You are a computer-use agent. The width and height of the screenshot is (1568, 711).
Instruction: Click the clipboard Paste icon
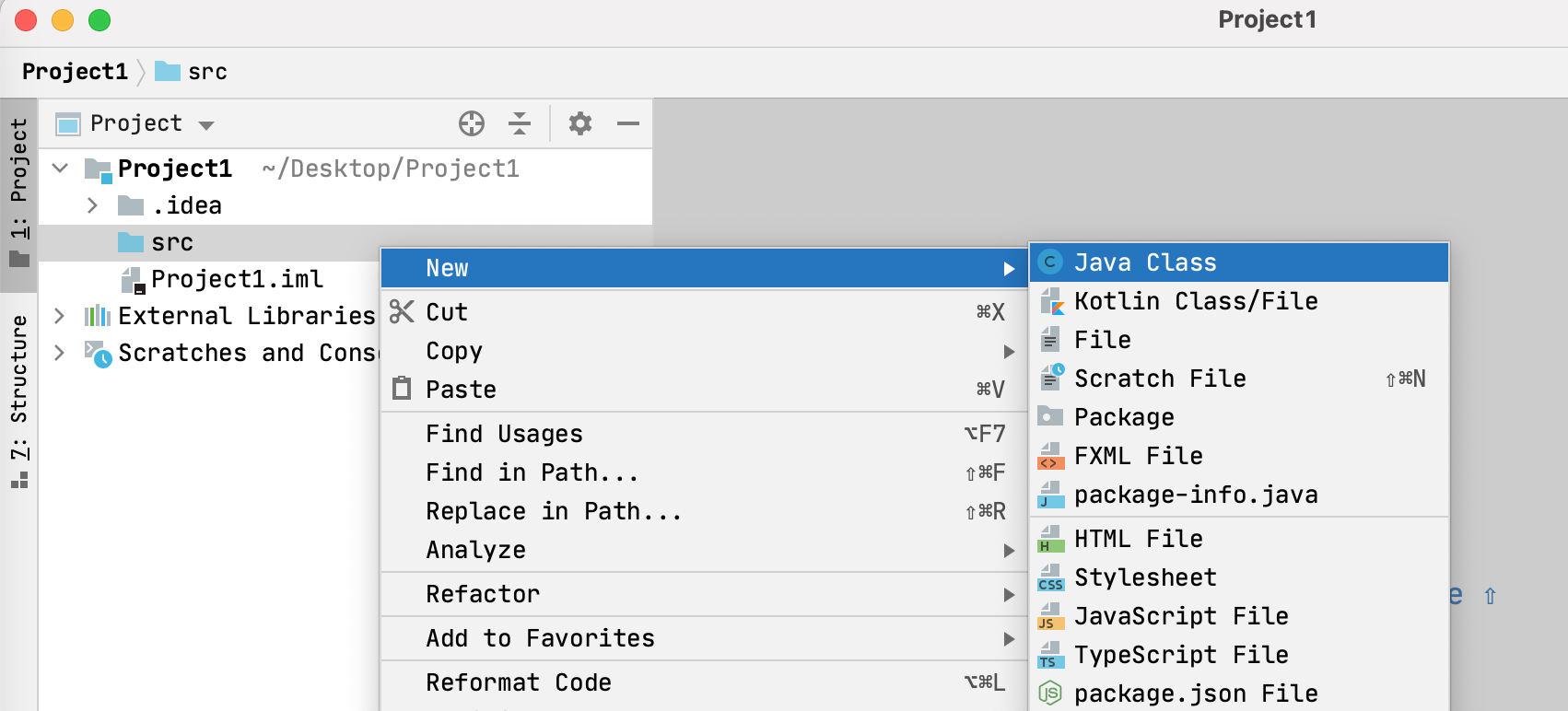(402, 388)
